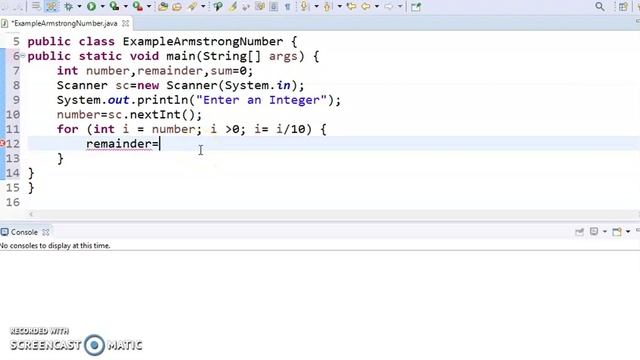Click after 'remainder=' on line 12

click(160, 144)
